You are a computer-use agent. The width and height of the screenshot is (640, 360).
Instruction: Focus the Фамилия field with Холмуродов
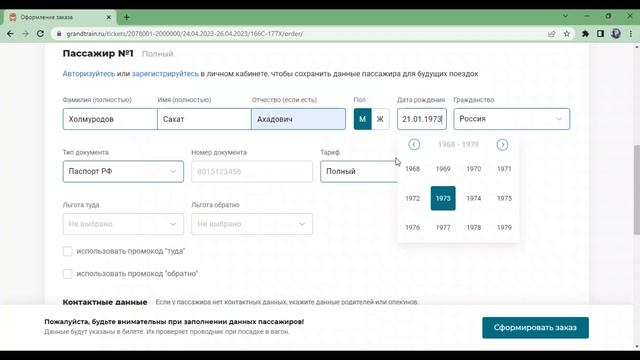pyautogui.click(x=110, y=119)
